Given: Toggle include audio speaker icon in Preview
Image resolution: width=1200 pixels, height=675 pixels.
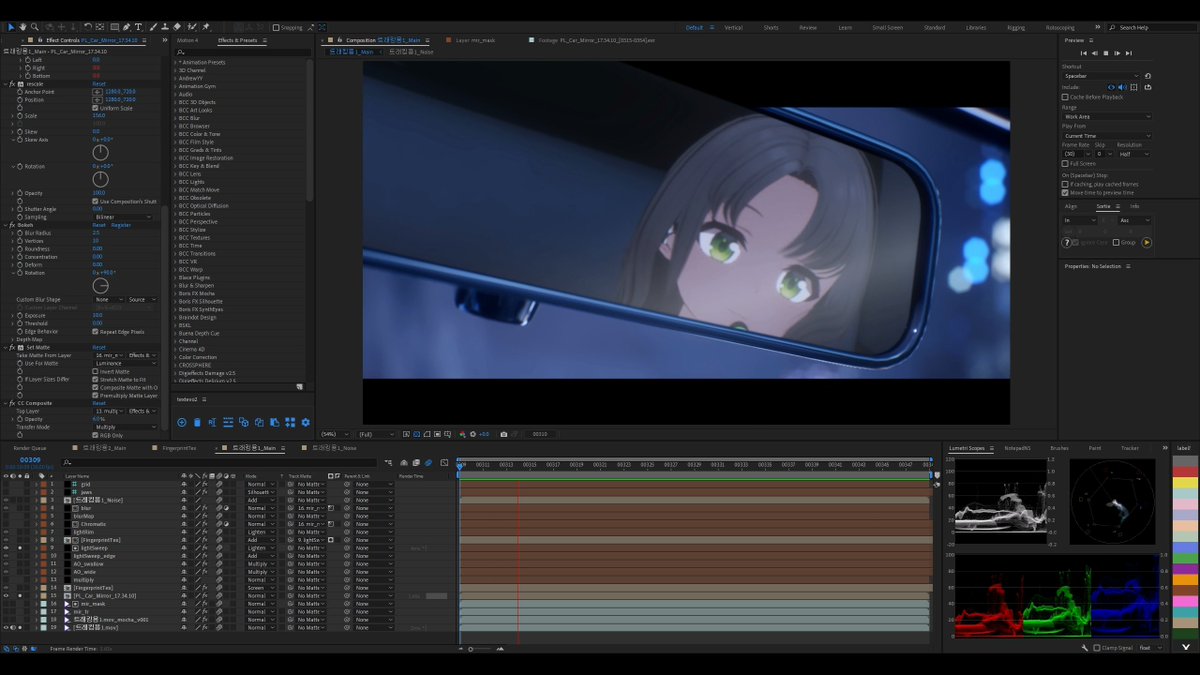Looking at the screenshot, I should point(1122,87).
